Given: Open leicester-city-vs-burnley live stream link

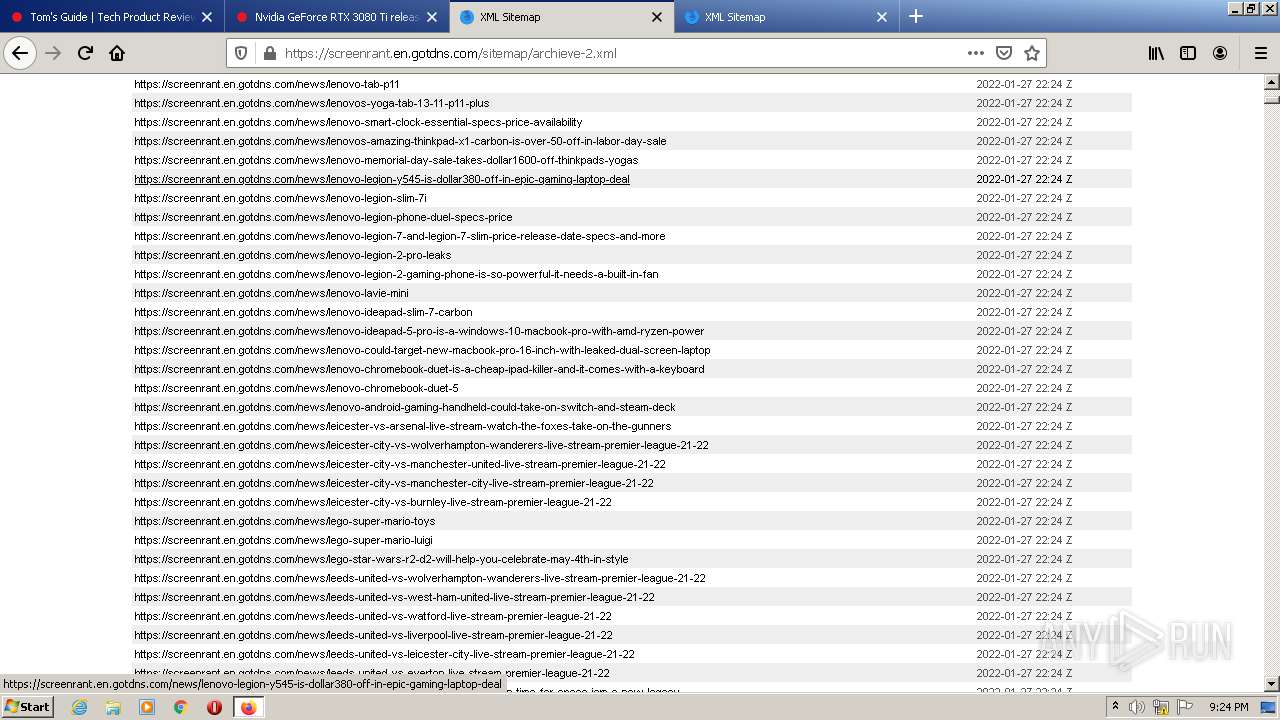Looking at the screenshot, I should coord(373,502).
